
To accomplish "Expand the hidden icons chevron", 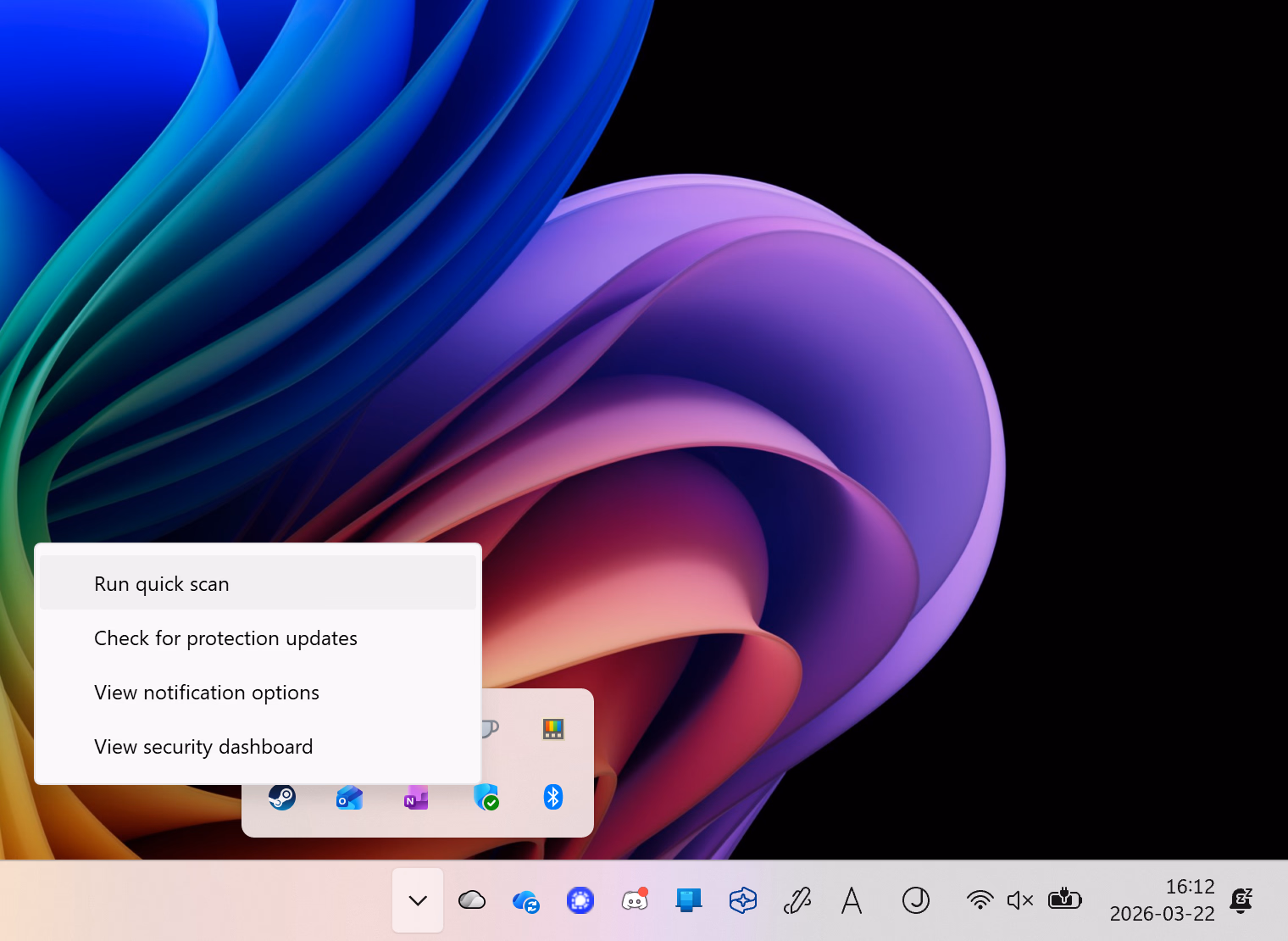I will pos(417,899).
